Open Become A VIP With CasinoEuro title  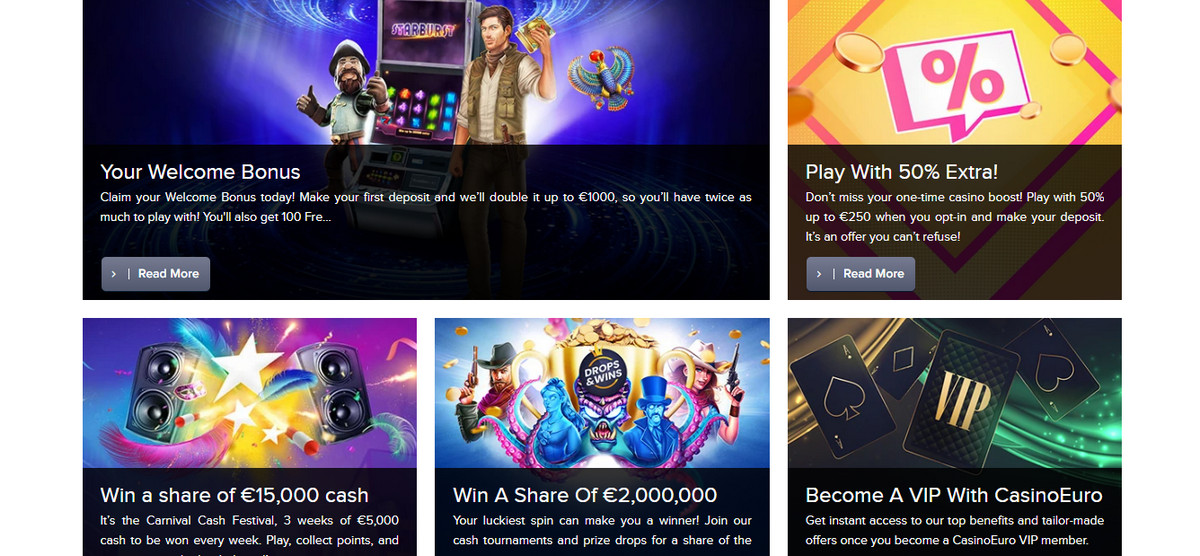click(x=954, y=495)
